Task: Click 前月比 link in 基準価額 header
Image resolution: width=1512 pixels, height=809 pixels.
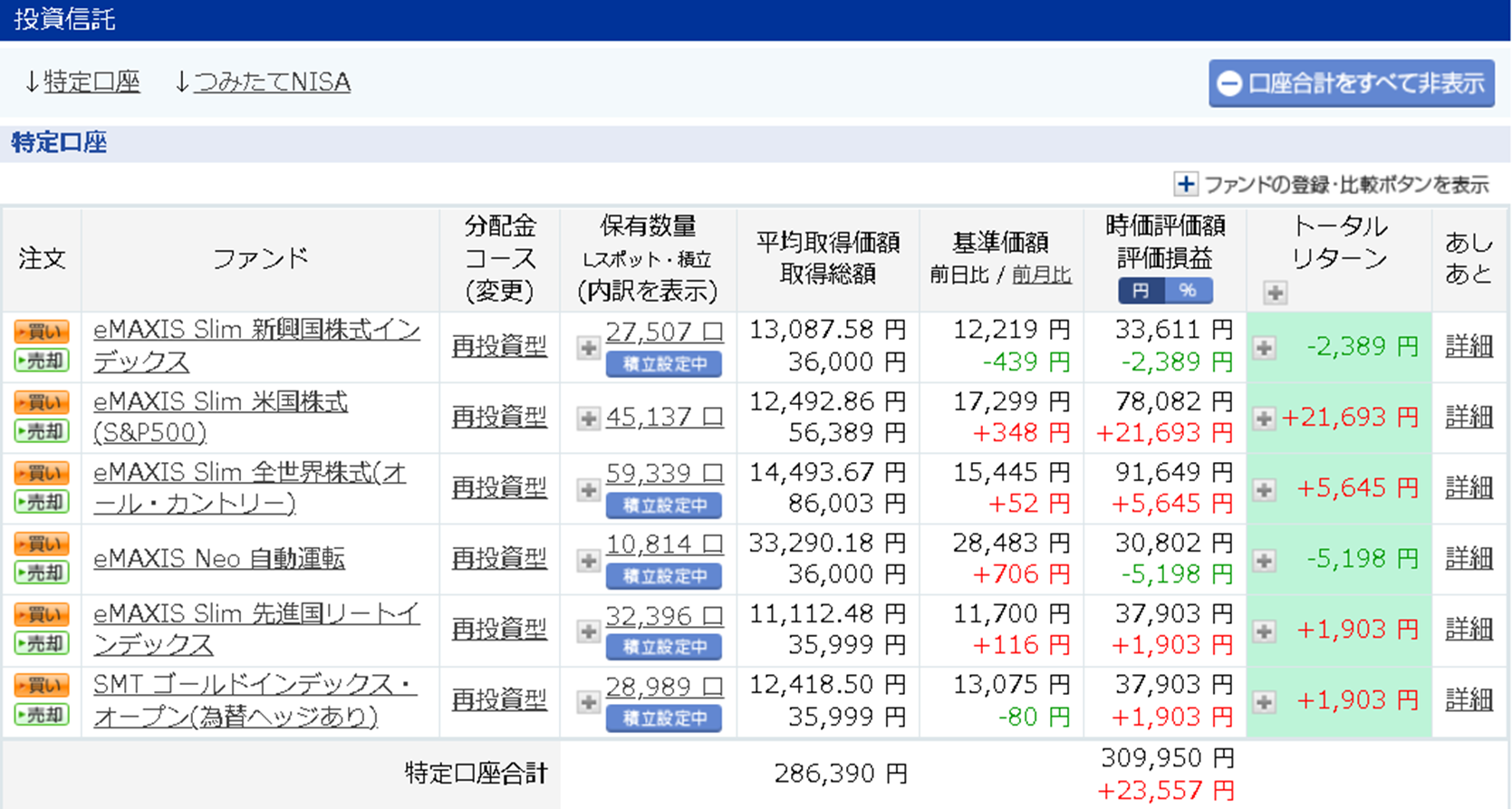Action: point(1041,275)
